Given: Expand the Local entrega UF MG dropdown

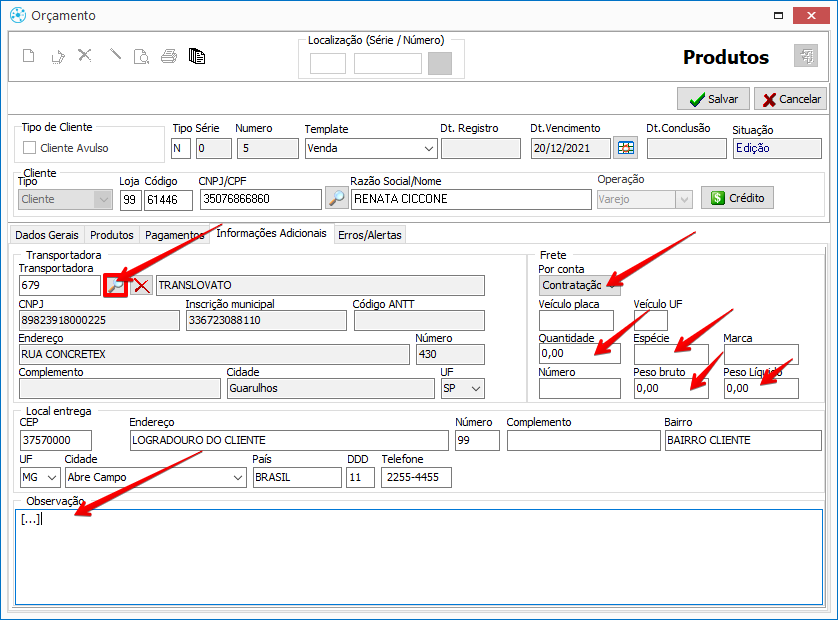Looking at the screenshot, I should [x=52, y=477].
